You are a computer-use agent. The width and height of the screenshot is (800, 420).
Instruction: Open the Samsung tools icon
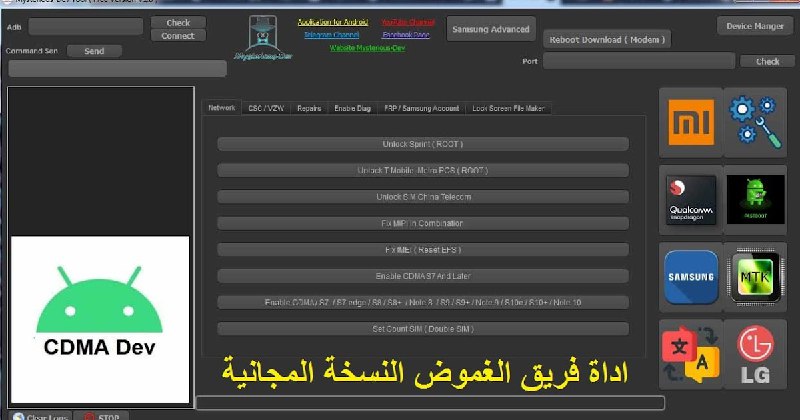691,277
